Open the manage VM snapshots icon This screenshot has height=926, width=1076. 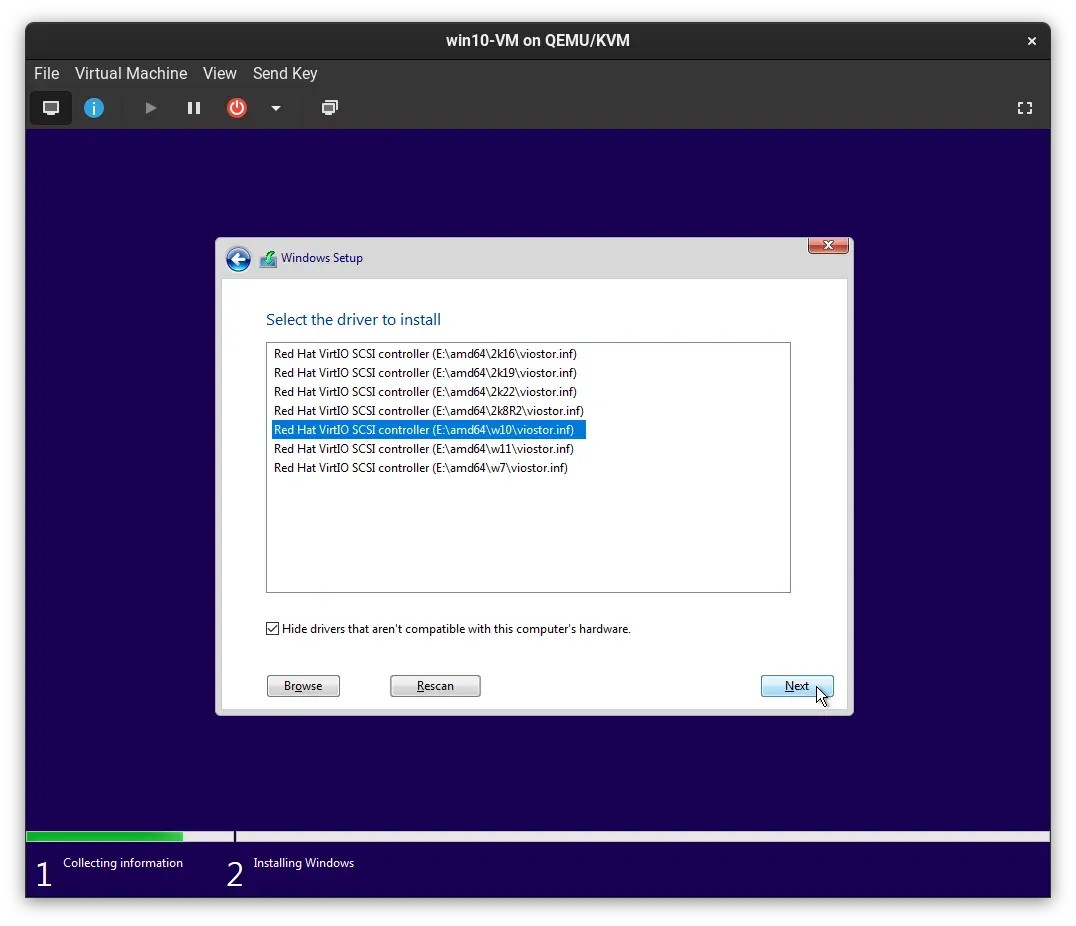(330, 108)
